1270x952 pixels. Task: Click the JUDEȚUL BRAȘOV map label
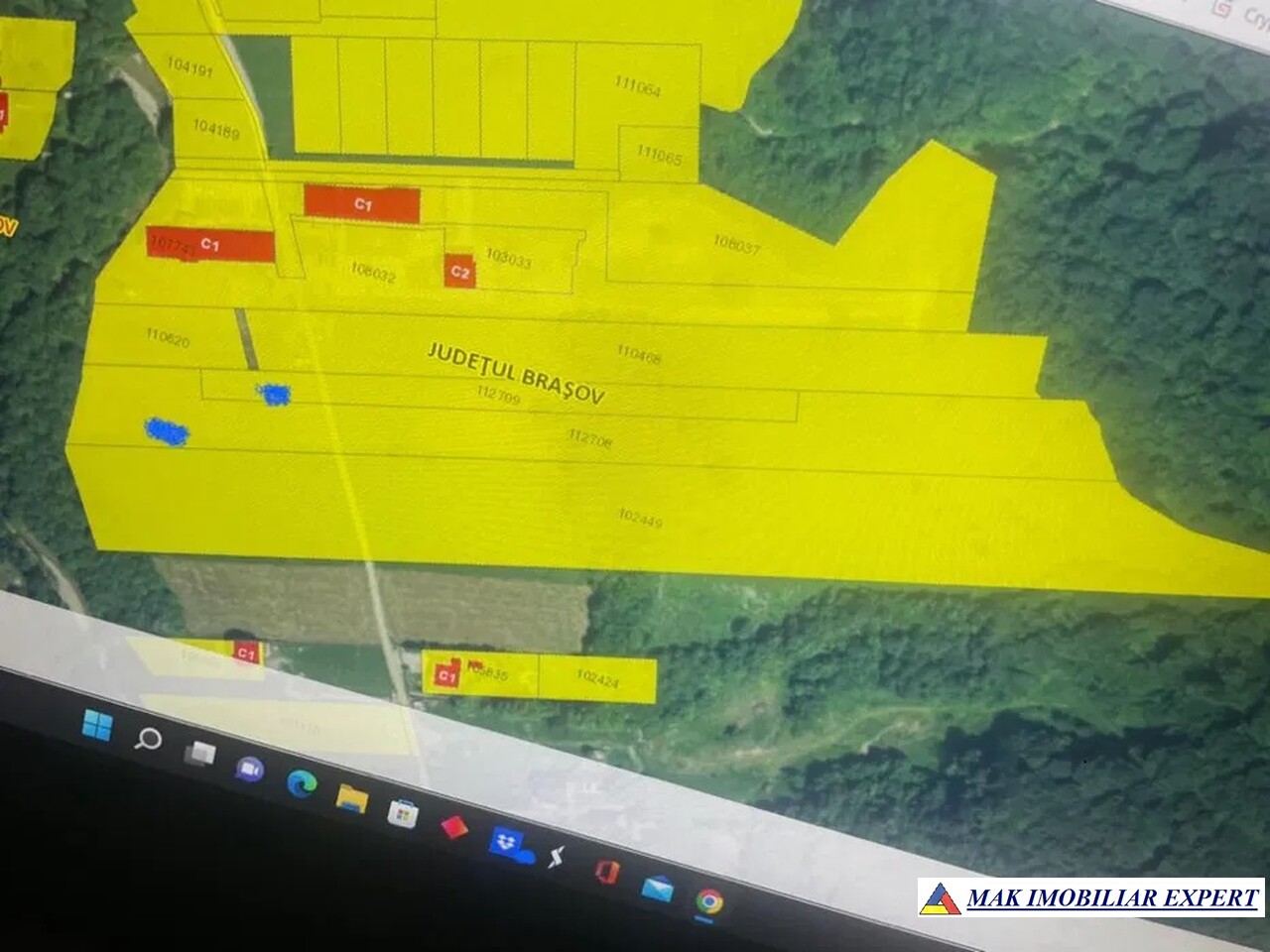515,374
